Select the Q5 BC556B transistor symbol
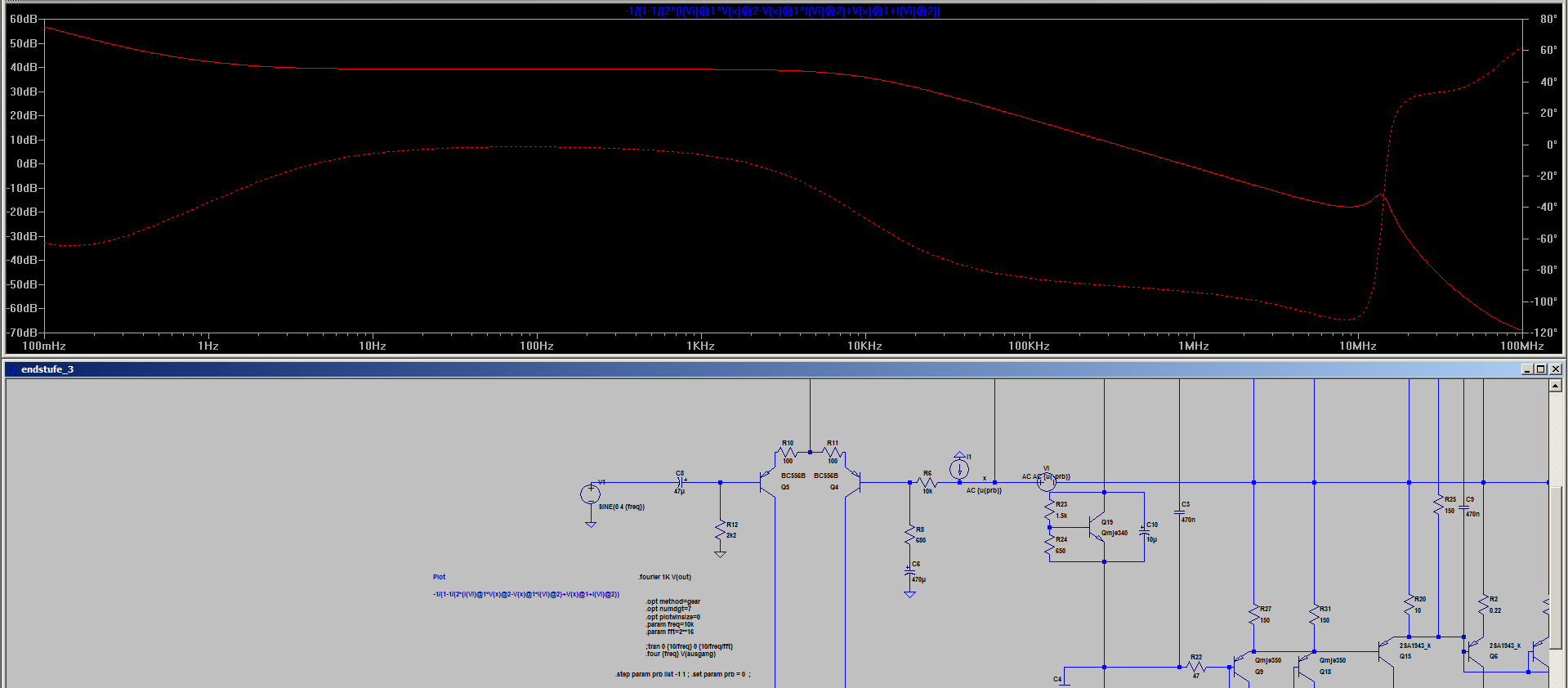 767,482
